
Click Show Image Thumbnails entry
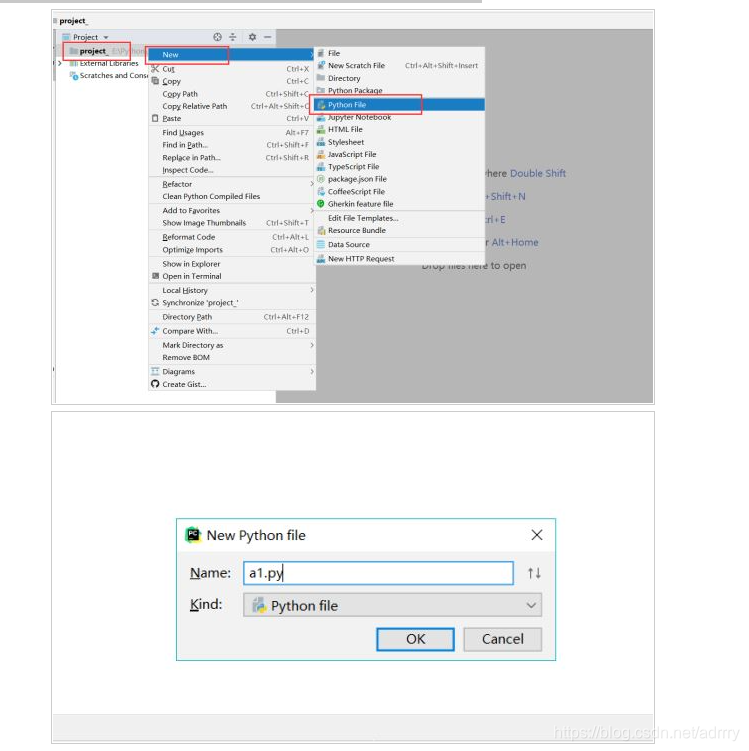pyautogui.click(x=231, y=223)
